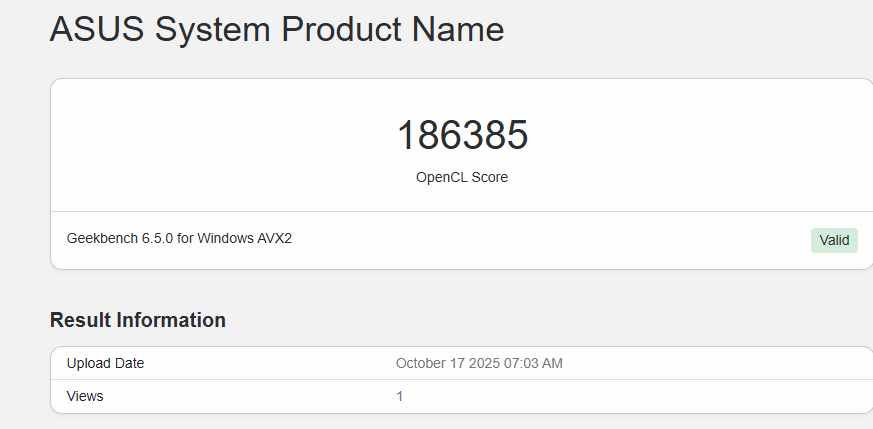The height and width of the screenshot is (429, 873).
Task: Click the views count value 1
Action: 400,396
